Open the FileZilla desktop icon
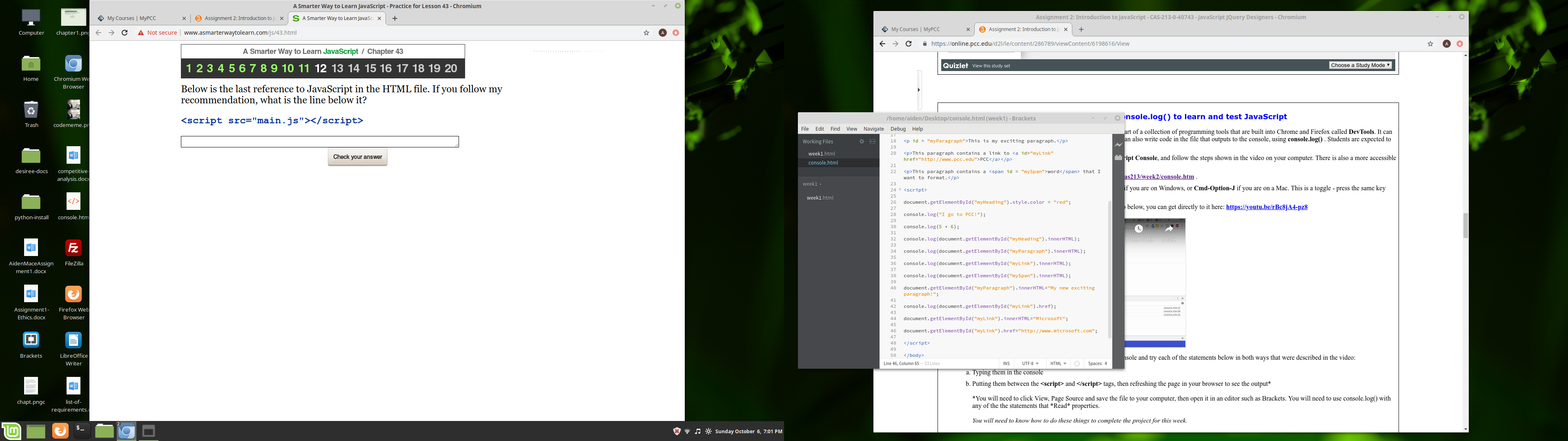This screenshot has height=441, width=1568. point(73,249)
